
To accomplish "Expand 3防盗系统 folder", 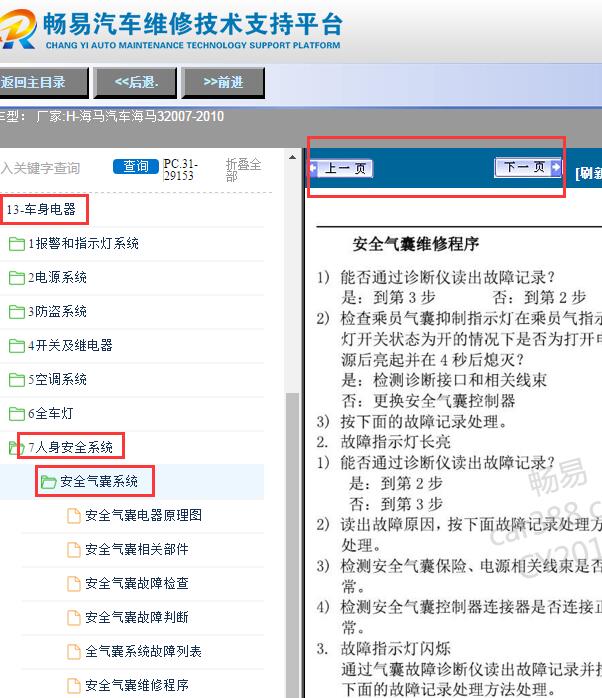I will click(57, 312).
